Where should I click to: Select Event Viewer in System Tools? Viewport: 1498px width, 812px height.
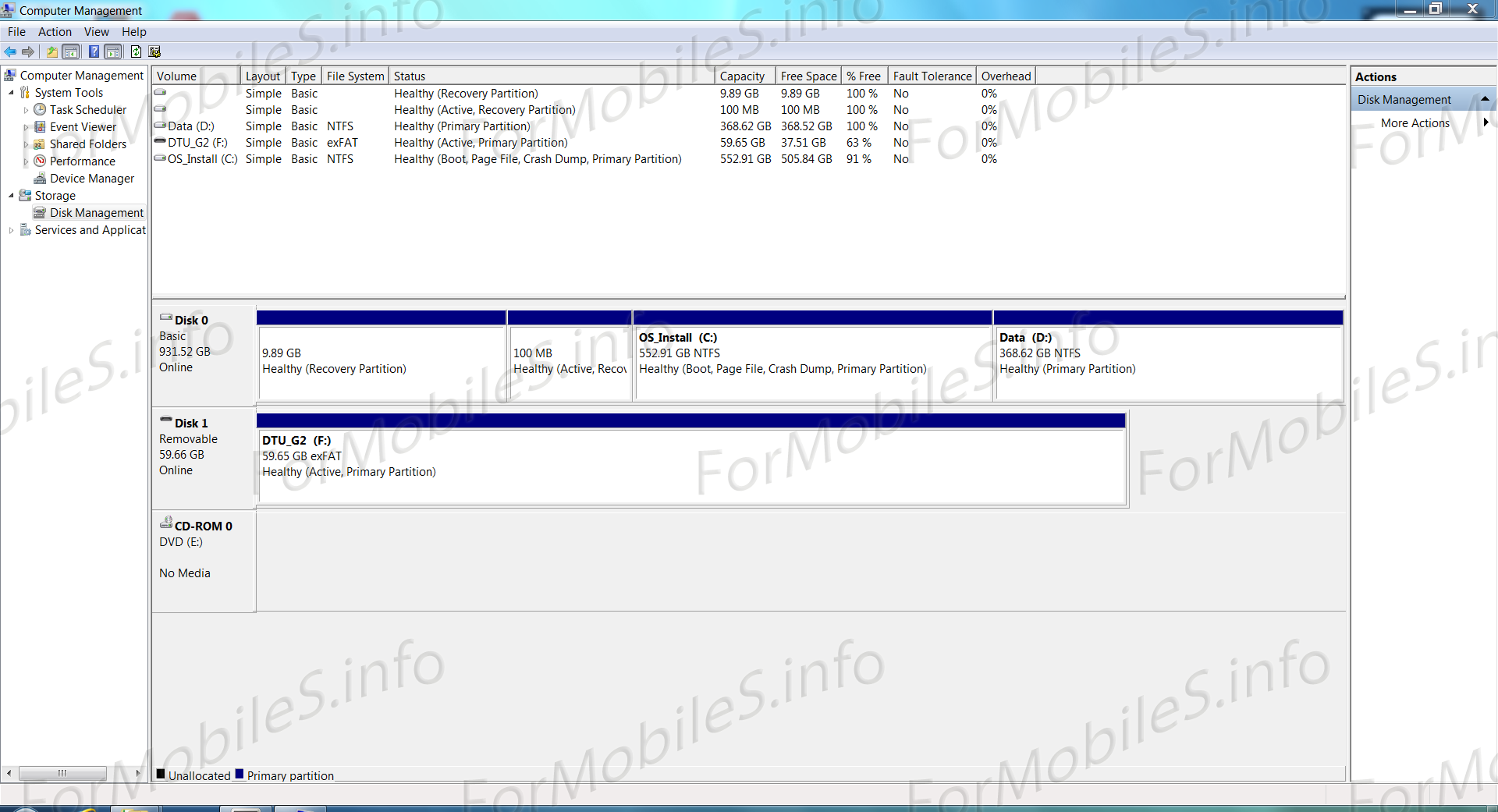click(83, 127)
